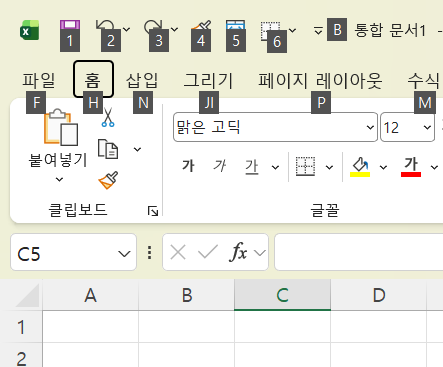Cut selection with the scissors icon
Image resolution: width=443 pixels, height=367 pixels.
tap(108, 117)
